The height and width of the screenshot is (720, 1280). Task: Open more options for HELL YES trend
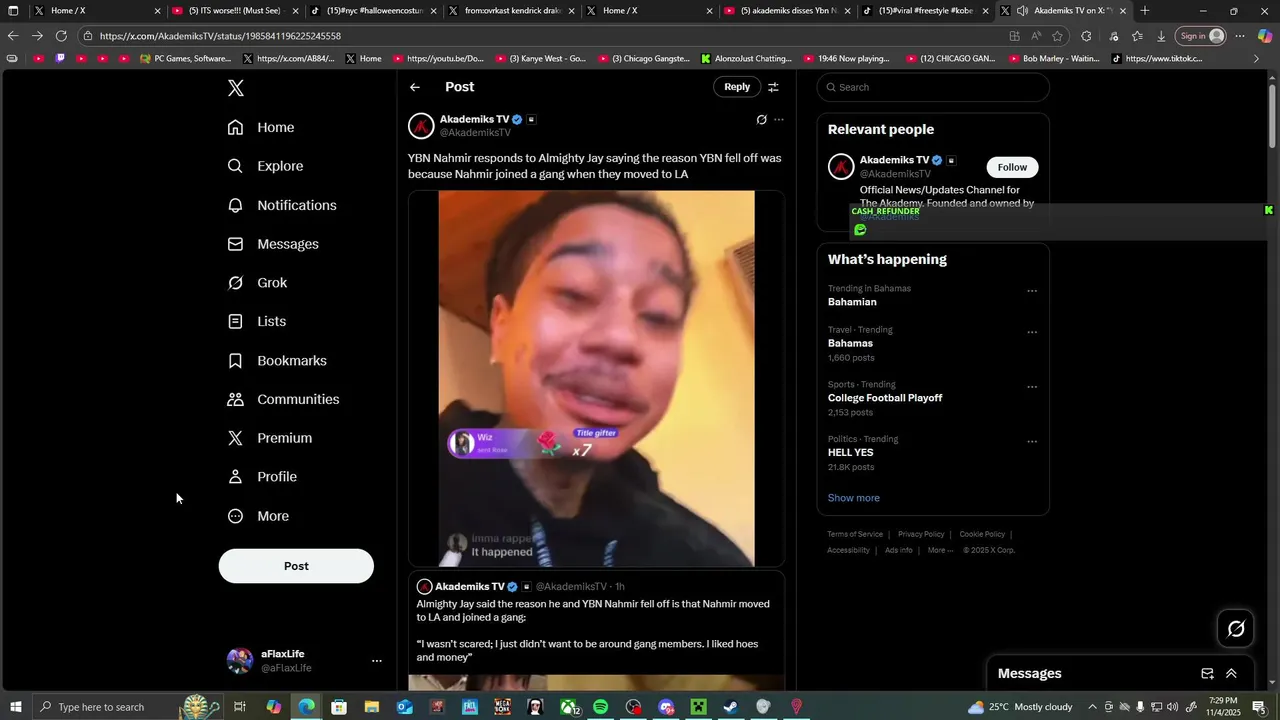click(1032, 441)
